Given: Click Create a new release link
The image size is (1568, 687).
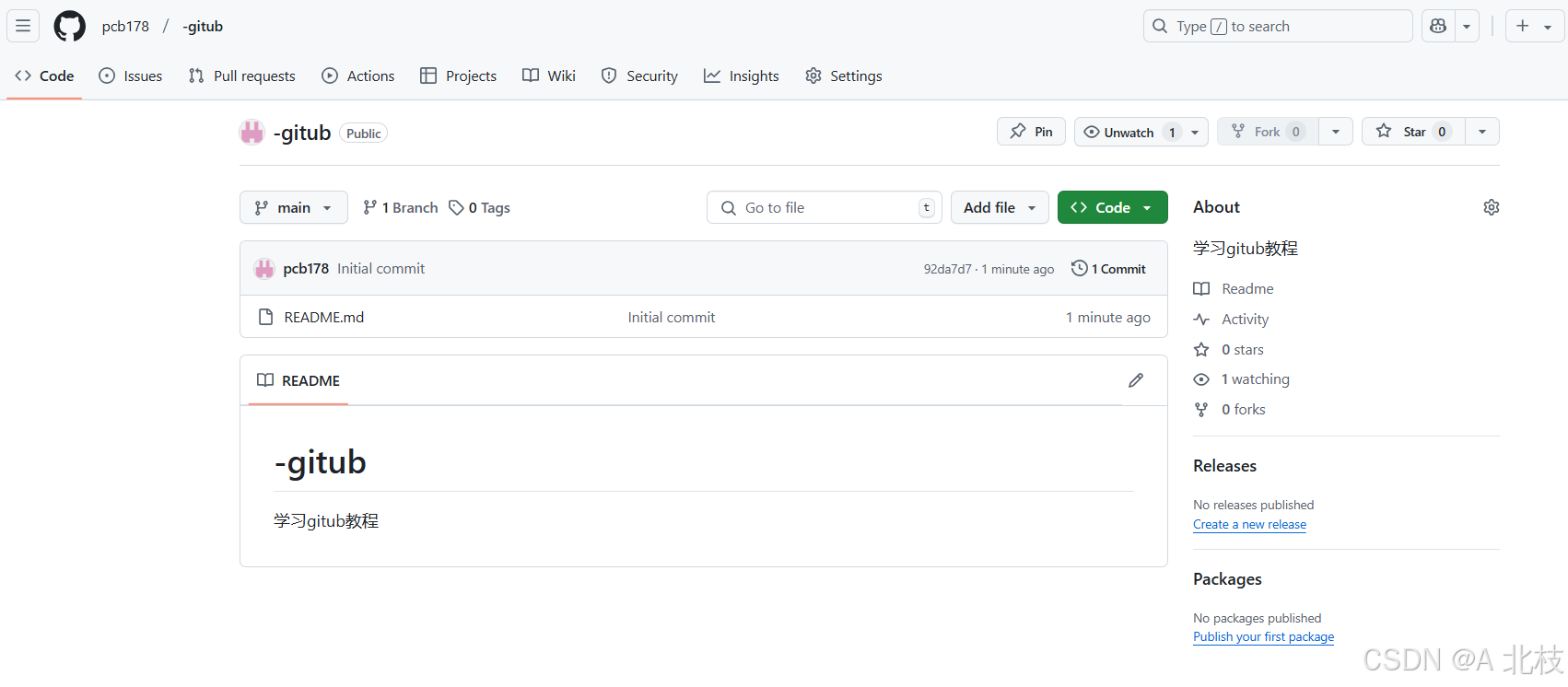Looking at the screenshot, I should (1249, 524).
